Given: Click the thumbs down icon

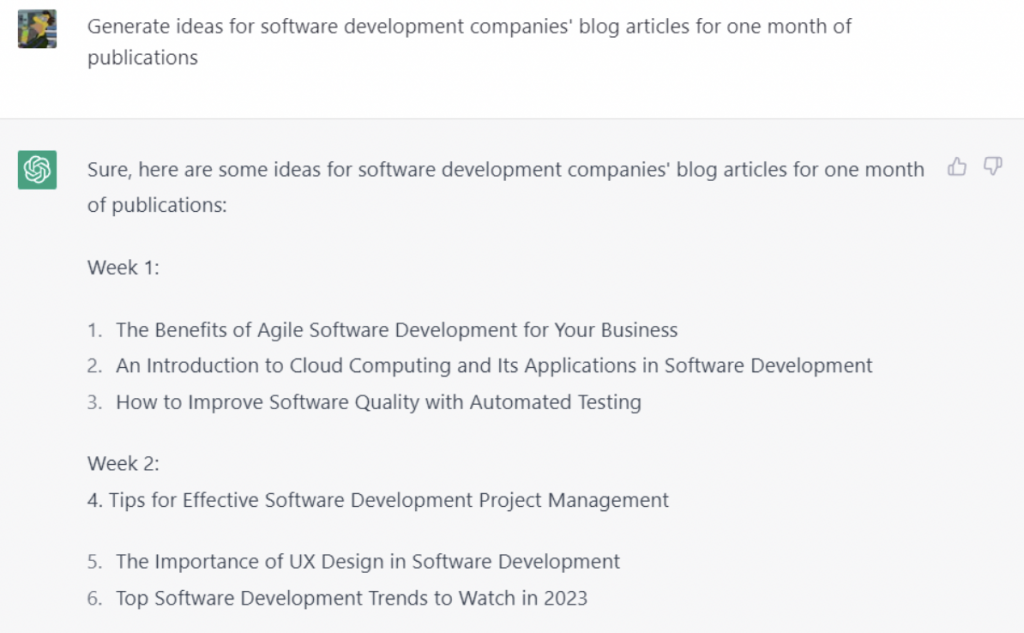Looking at the screenshot, I should tap(993, 167).
